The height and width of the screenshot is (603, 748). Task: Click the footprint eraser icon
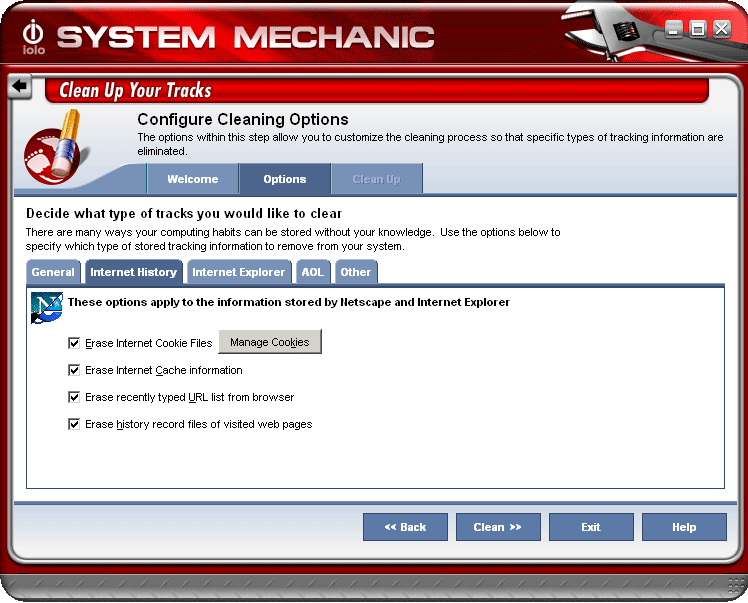[55, 146]
